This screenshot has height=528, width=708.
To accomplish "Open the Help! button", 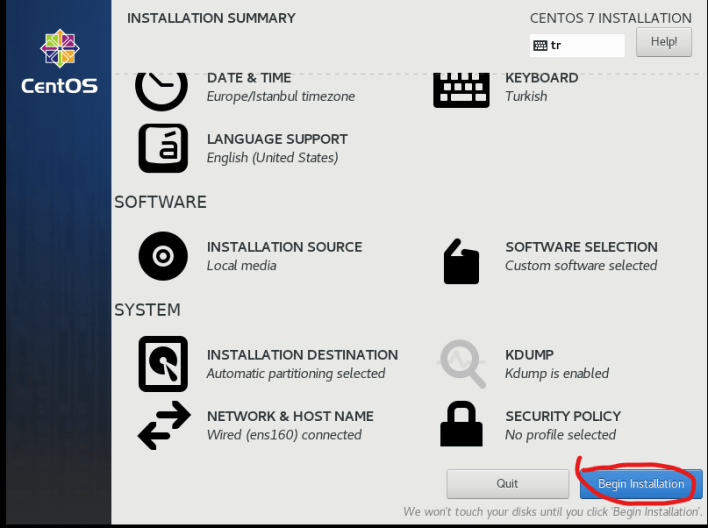I will point(664,42).
